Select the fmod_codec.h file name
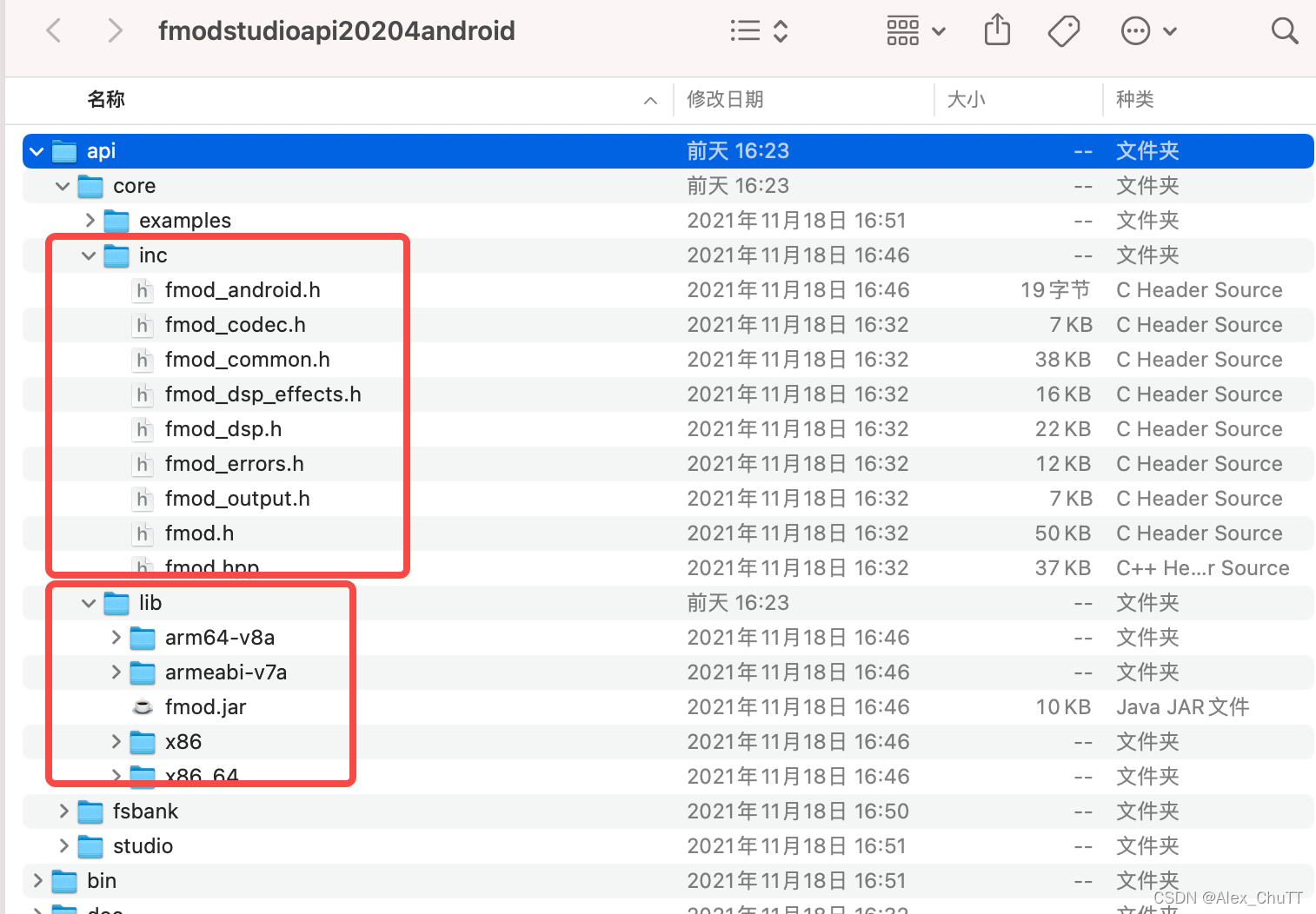1316x914 pixels. click(x=236, y=325)
